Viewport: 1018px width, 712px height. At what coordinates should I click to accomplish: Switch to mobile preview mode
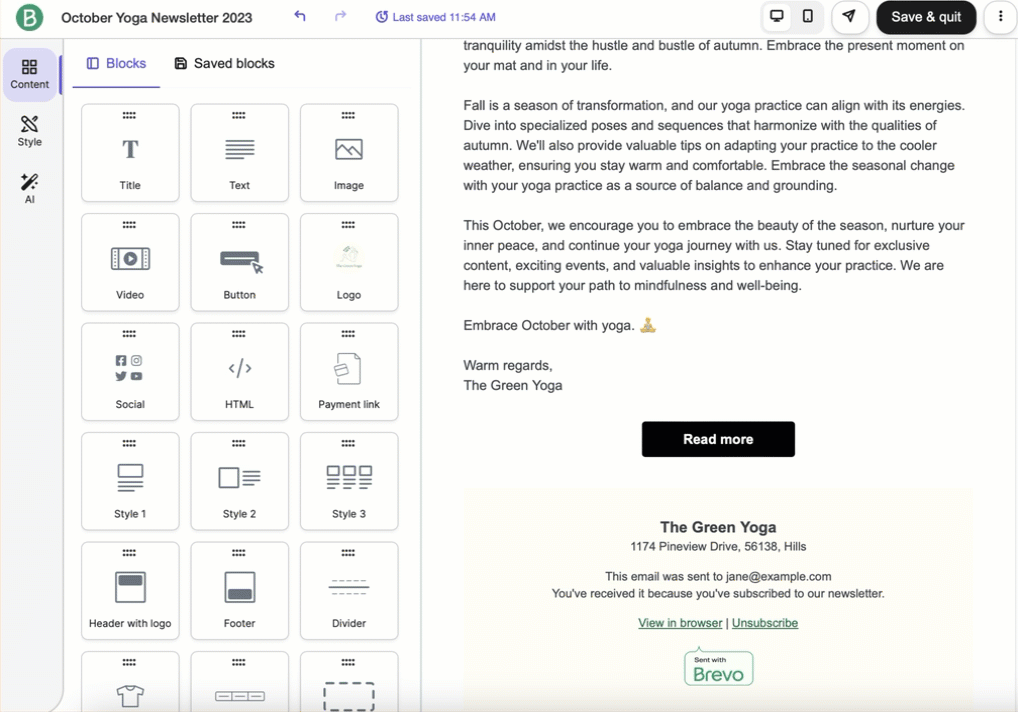click(x=807, y=17)
